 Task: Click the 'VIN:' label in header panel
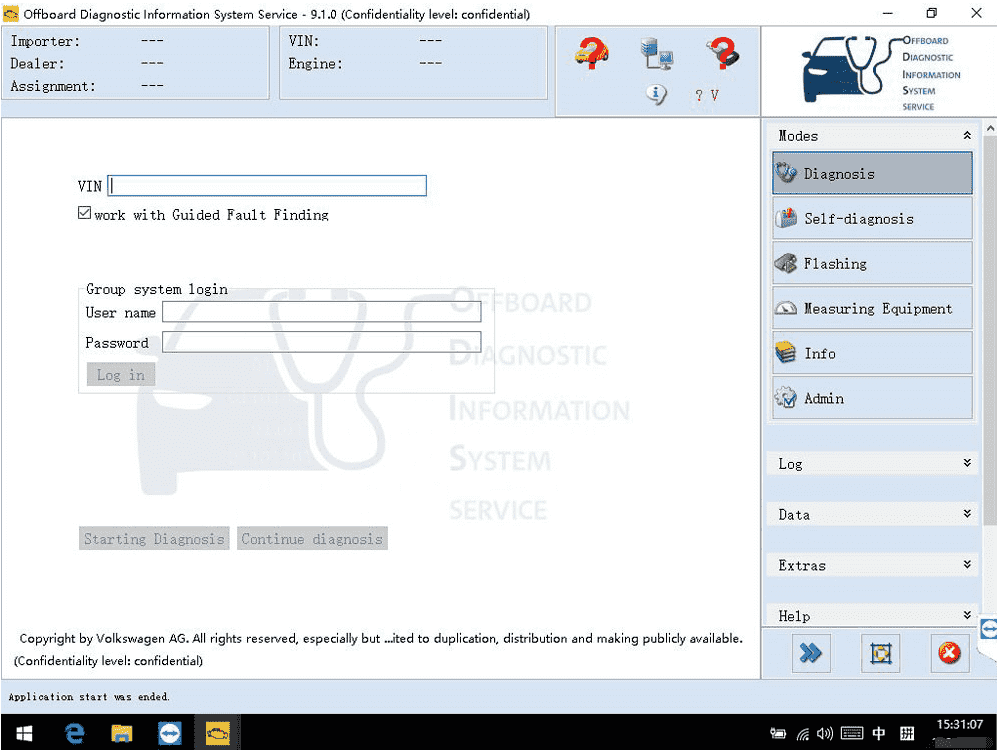coord(303,41)
